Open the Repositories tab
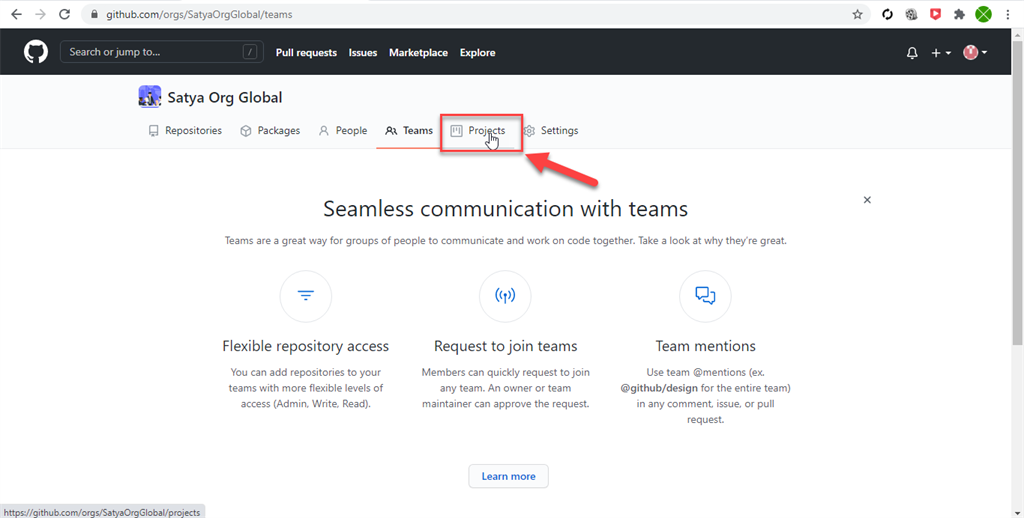The height and width of the screenshot is (518, 1024). click(185, 131)
